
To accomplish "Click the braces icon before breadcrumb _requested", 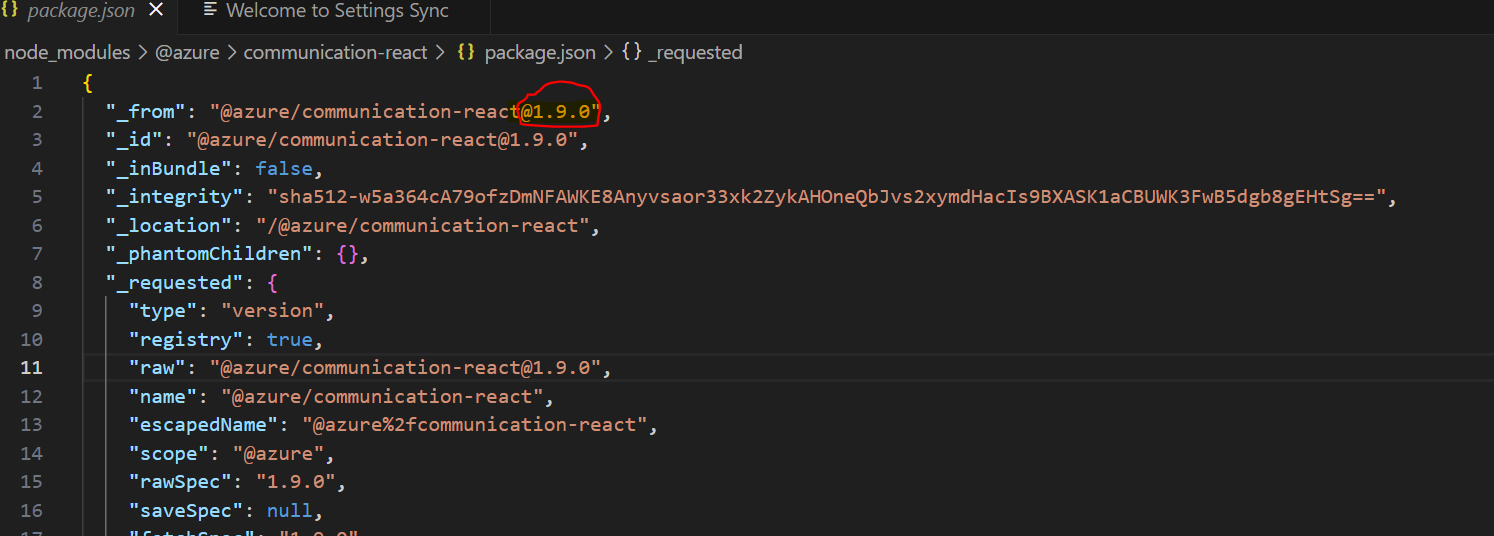I will point(632,52).
